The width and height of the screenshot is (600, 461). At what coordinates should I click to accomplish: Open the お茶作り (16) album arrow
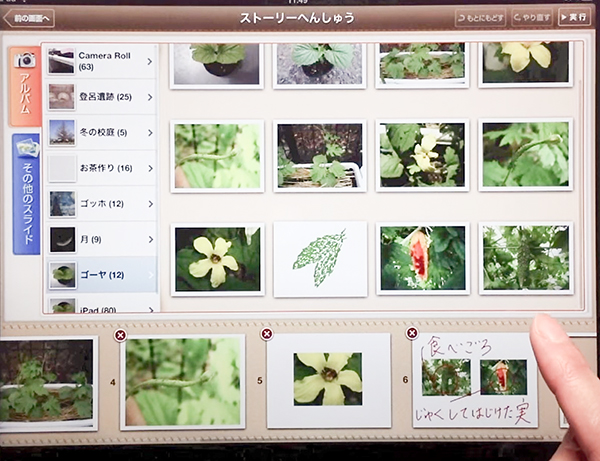click(150, 168)
